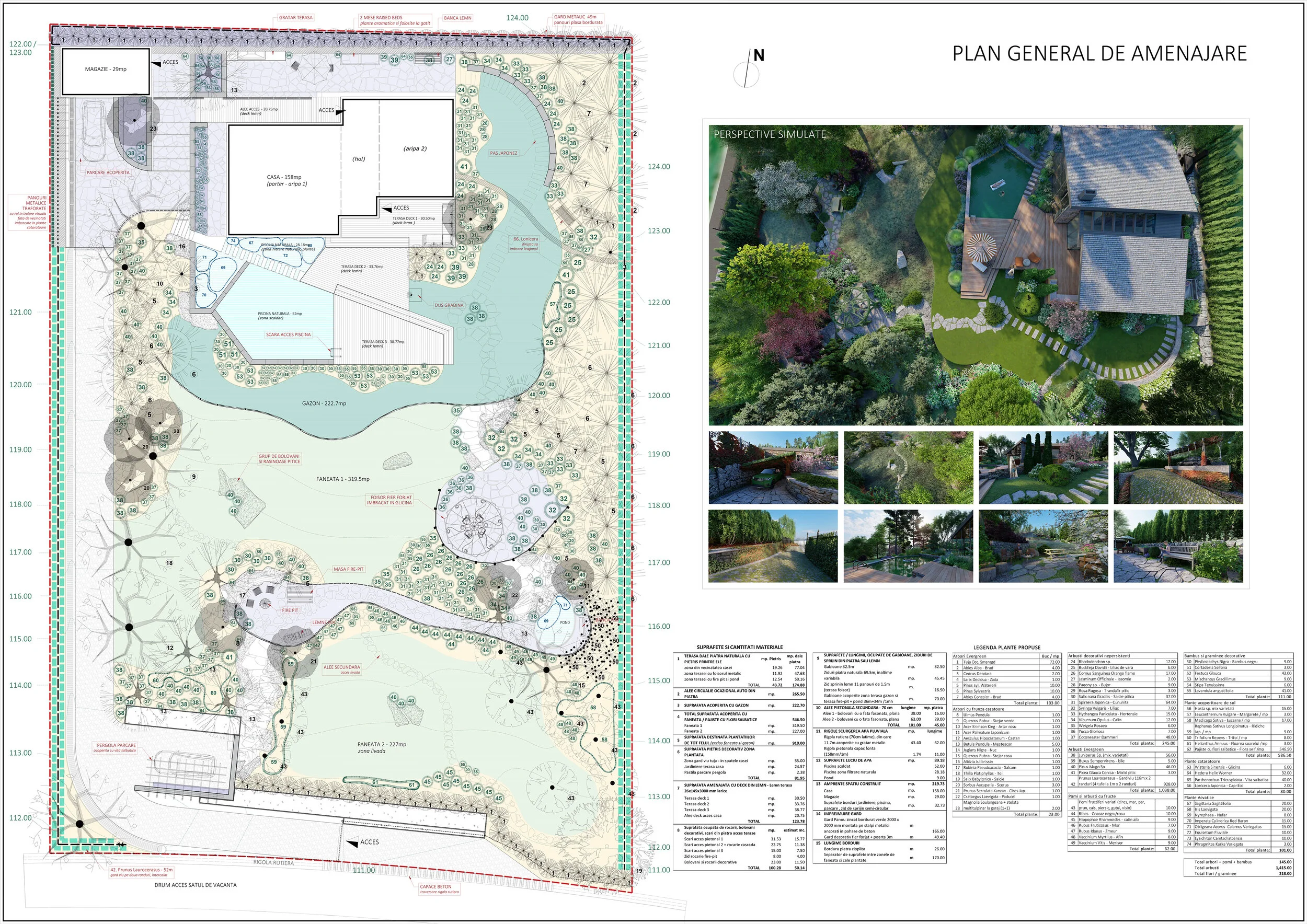Click the '(hol)' label inside house
The image size is (1307, 924).
359,159
